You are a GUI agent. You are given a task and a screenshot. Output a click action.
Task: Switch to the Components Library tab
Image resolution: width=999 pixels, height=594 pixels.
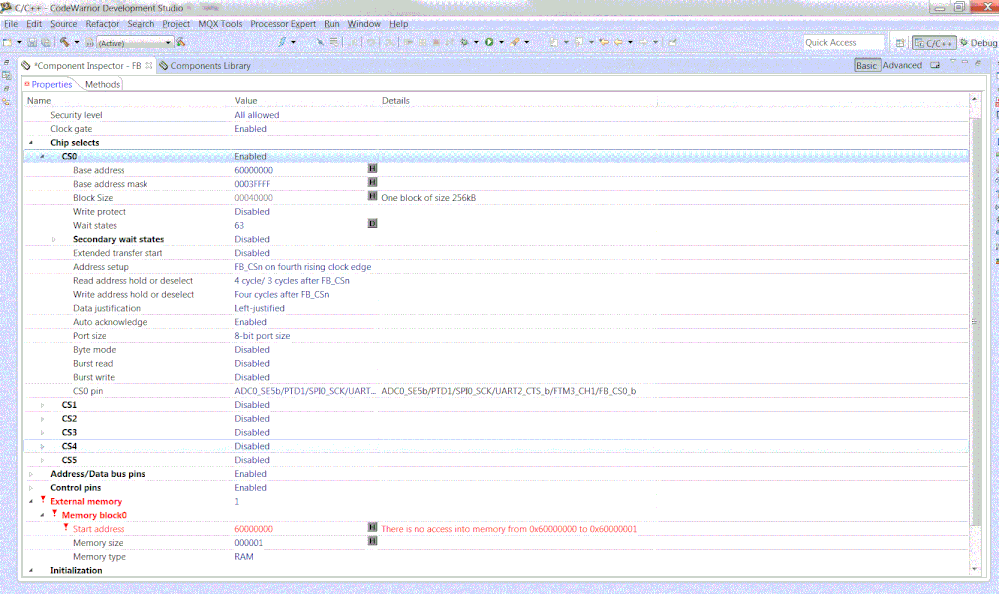click(205, 66)
